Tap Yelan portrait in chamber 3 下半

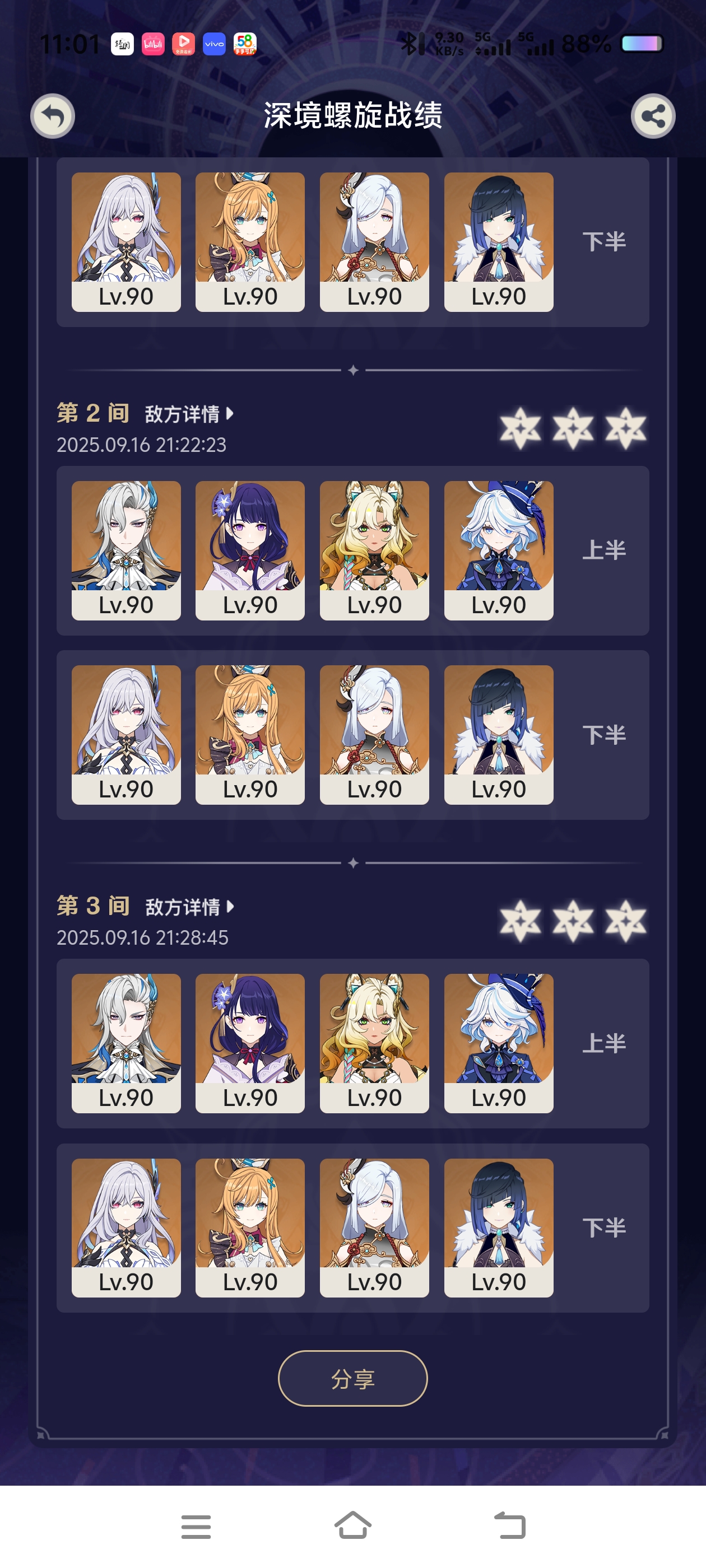499,1228
